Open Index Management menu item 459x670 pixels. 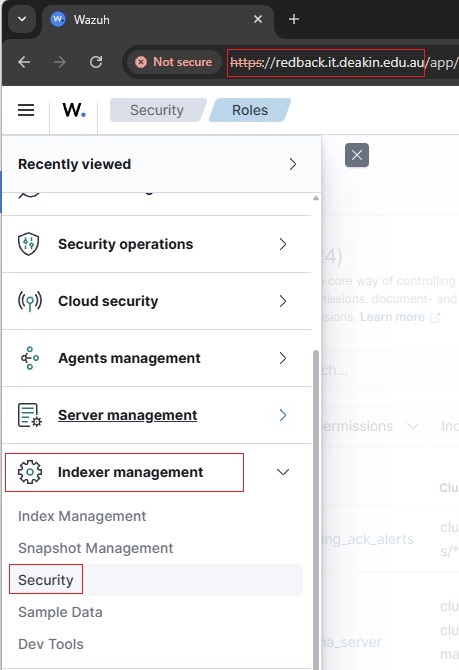pyautogui.click(x=82, y=516)
